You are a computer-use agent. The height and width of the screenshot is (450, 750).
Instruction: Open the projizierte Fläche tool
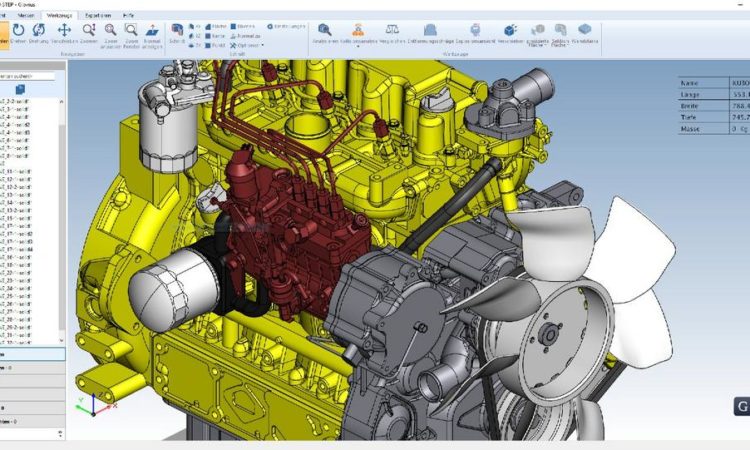click(x=537, y=35)
